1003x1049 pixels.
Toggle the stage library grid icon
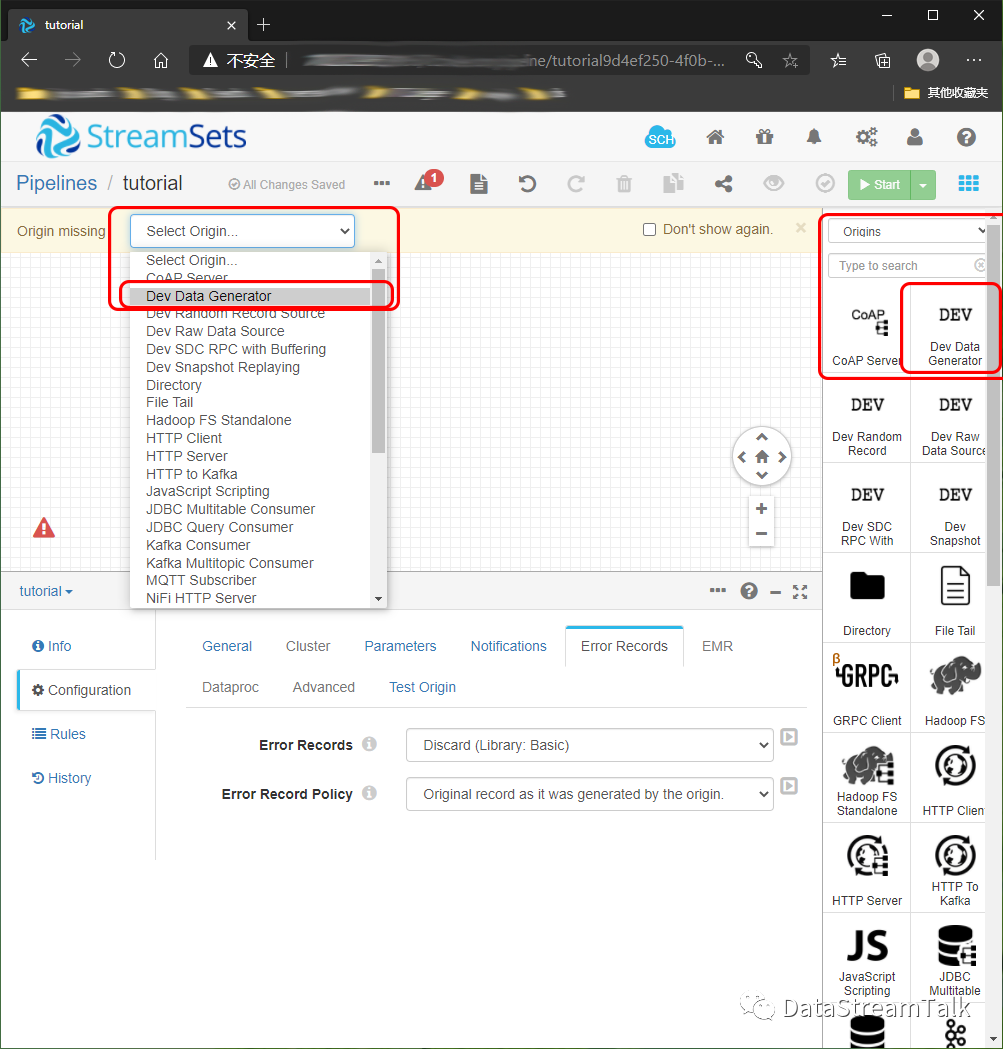[x=968, y=183]
